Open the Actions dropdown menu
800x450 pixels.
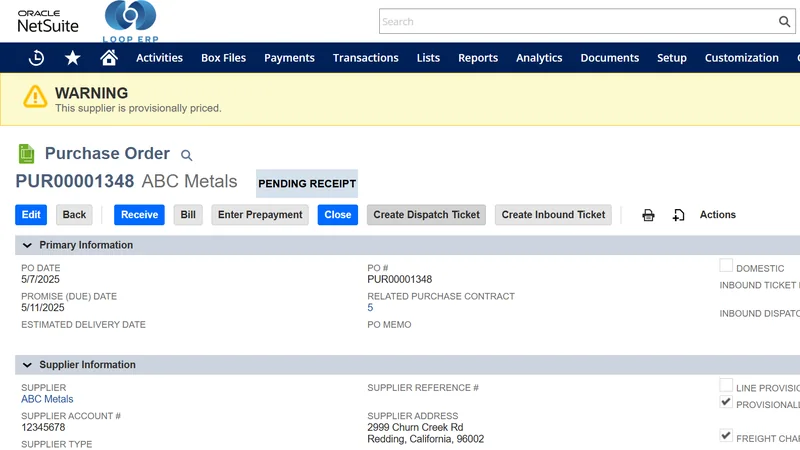[717, 215]
